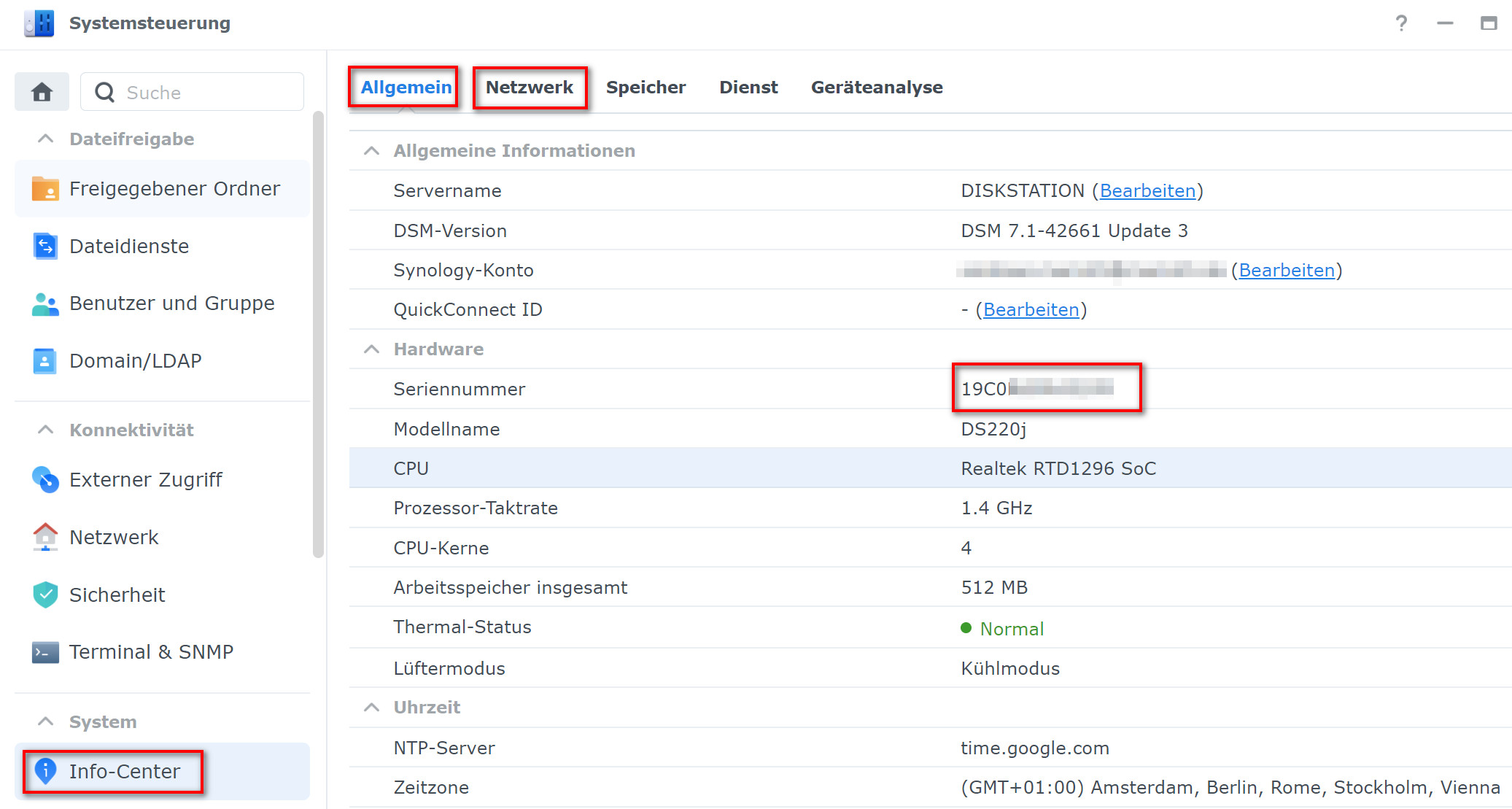The height and width of the screenshot is (809, 1512).
Task: Collapse the Hardware section chevron
Action: click(371, 349)
